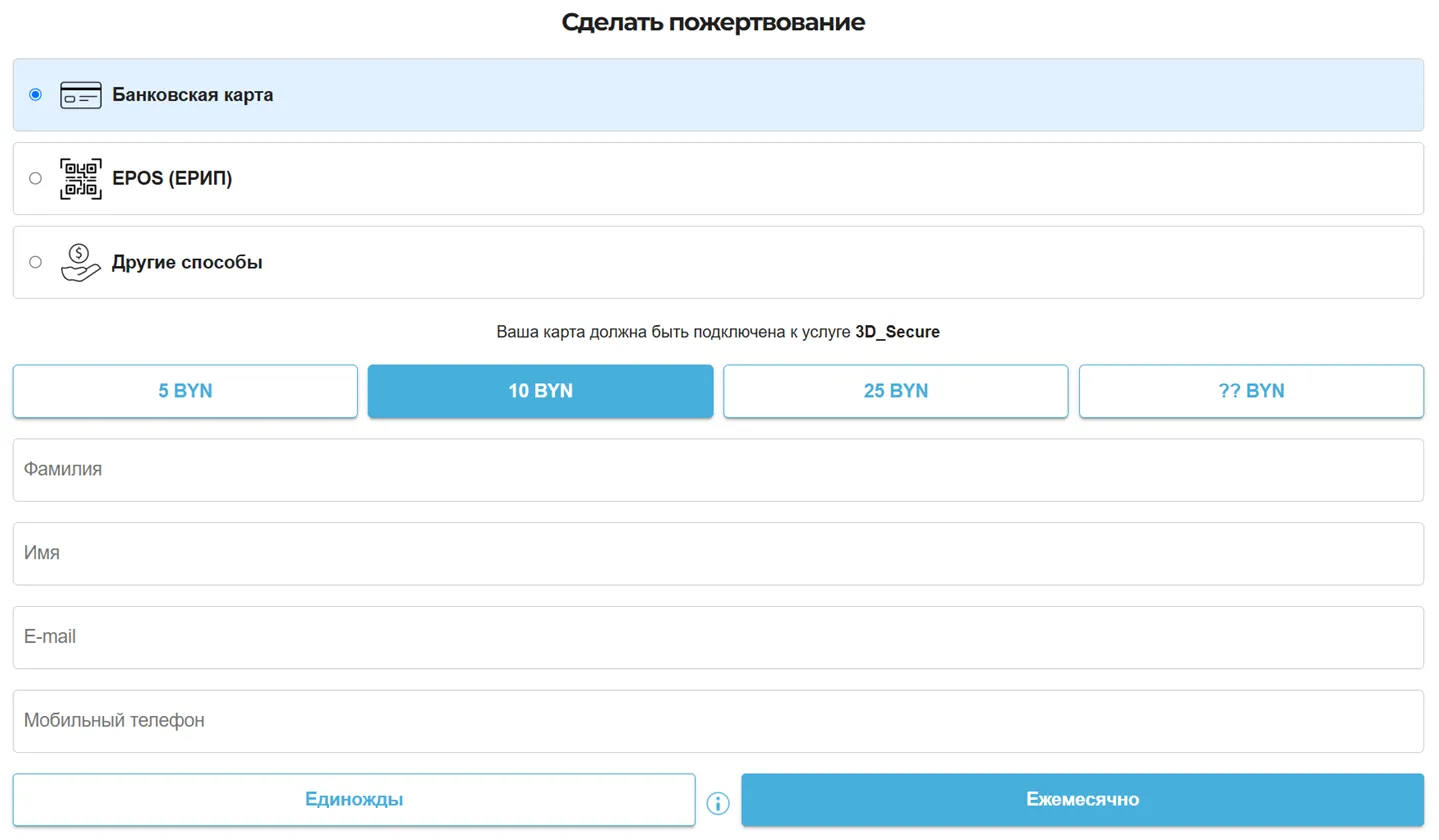Click the 3D_Secure bold text

(x=899, y=332)
